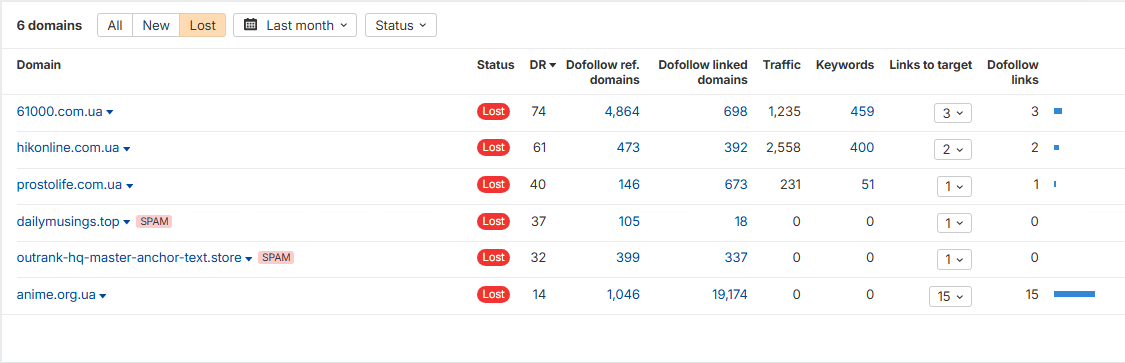Expand the caret next to dailymusings.top
The height and width of the screenshot is (363, 1125).
[126, 222]
